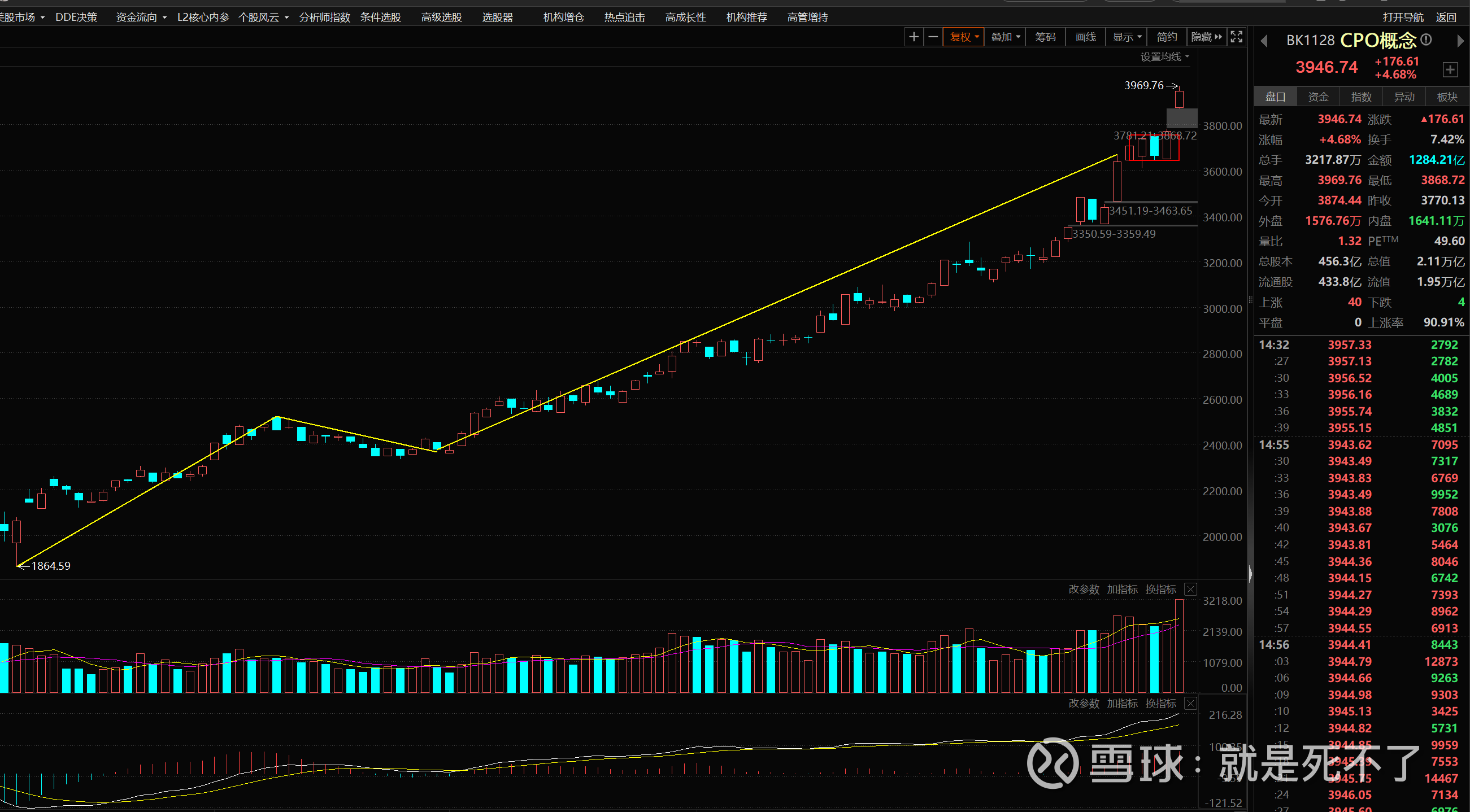
Task: Click latest candlestick at chart top
Action: click(x=1179, y=99)
